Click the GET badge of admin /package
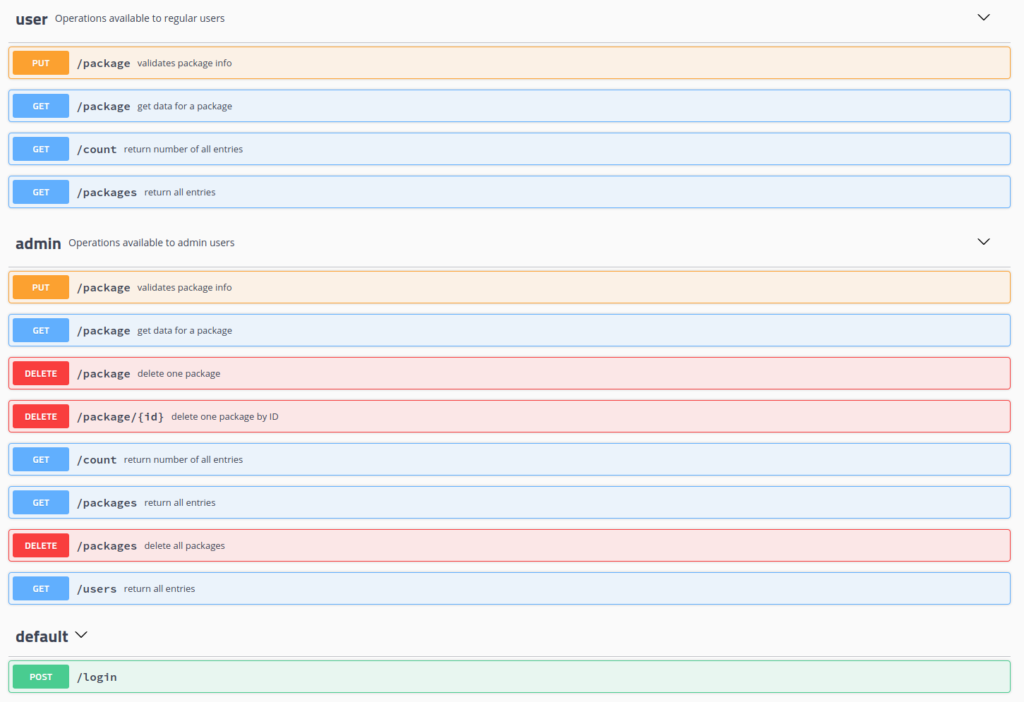This screenshot has width=1024, height=702. (x=40, y=330)
